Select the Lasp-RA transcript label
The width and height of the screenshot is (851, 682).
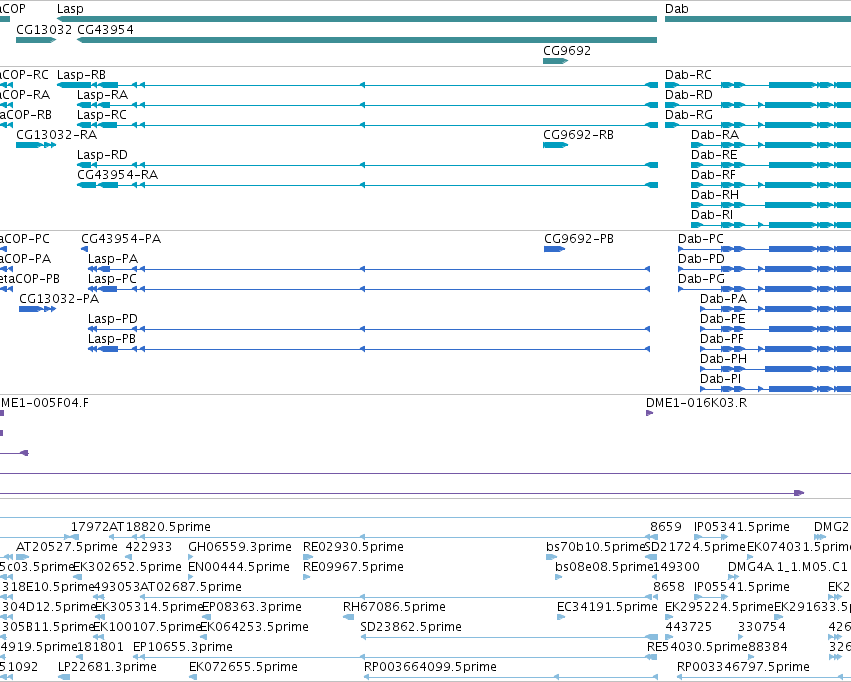pos(103,94)
